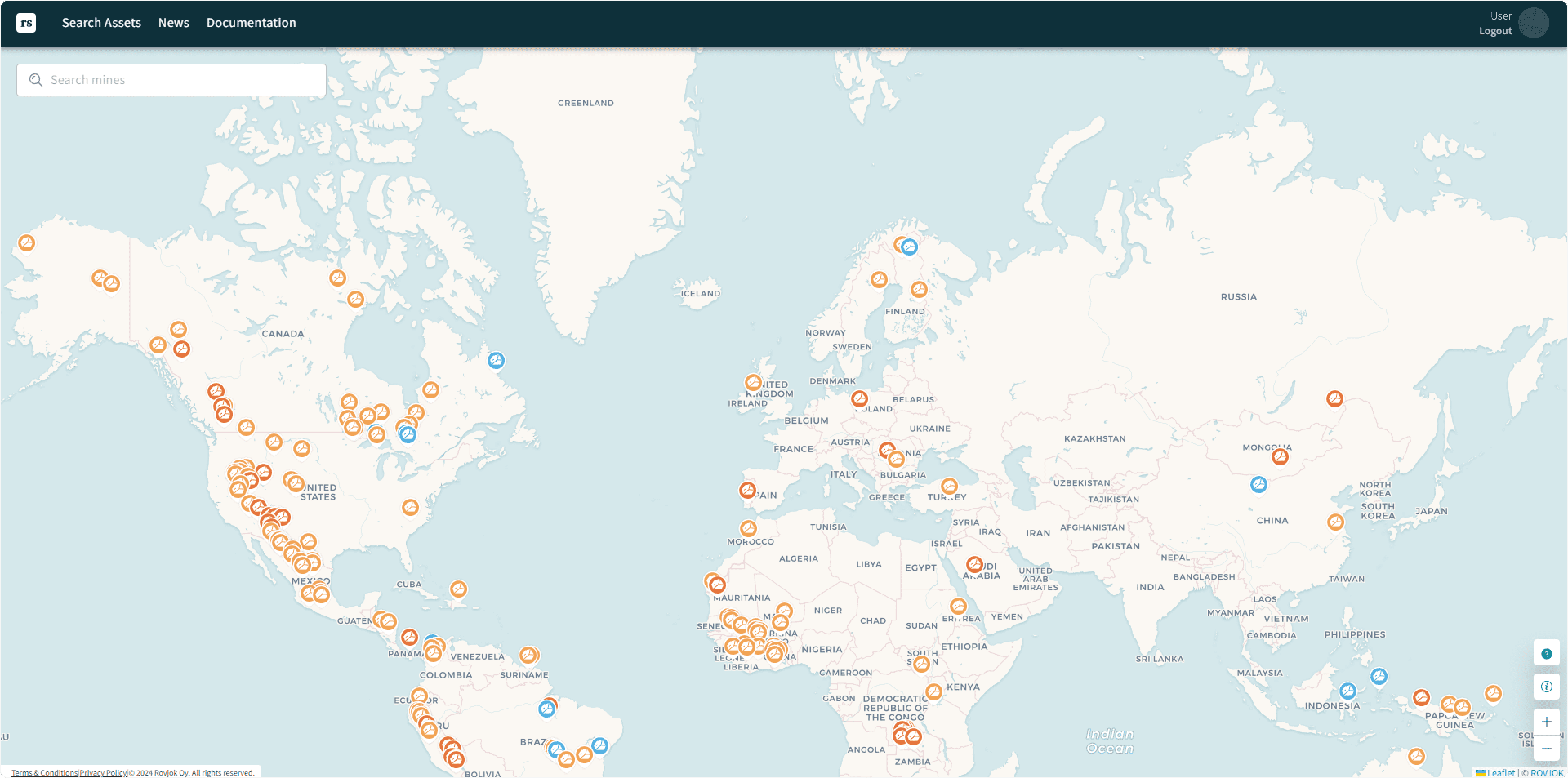Click the orange mine marker in western Alaska

coord(26,243)
